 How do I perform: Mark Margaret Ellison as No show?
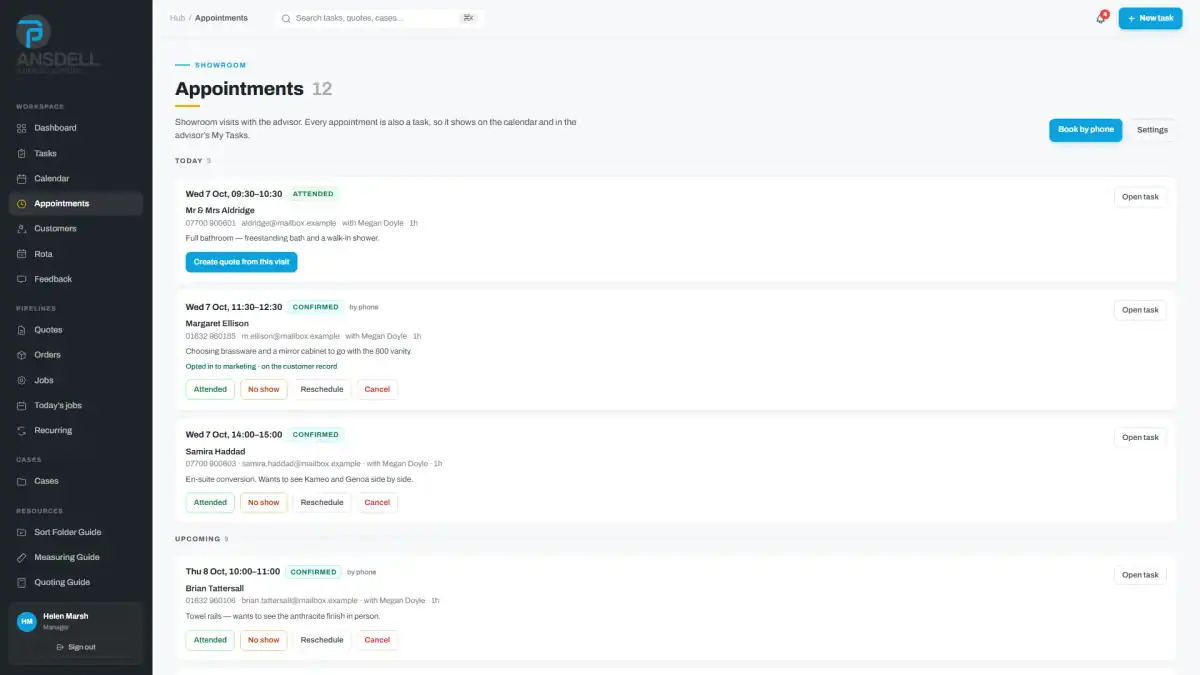point(264,389)
